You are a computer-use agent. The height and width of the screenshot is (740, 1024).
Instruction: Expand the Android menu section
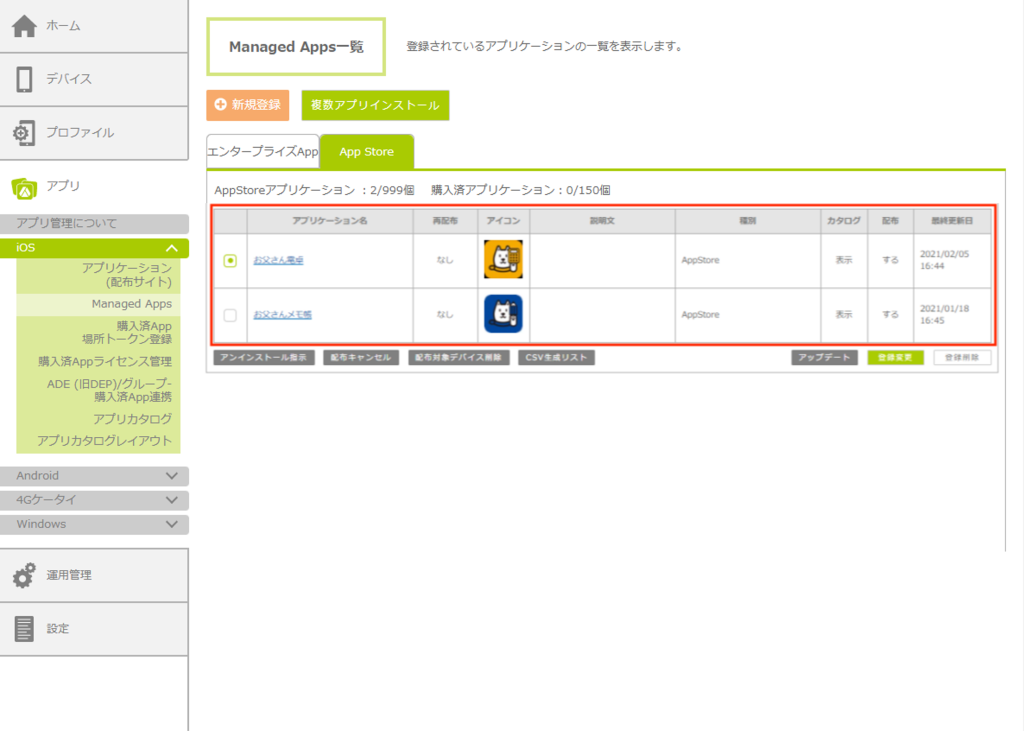172,476
